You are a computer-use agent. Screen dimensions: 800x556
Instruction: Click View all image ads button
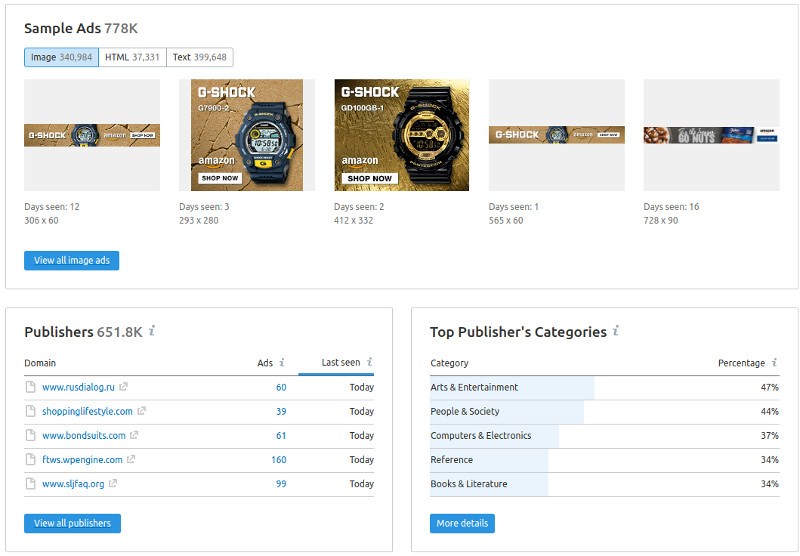pos(71,260)
